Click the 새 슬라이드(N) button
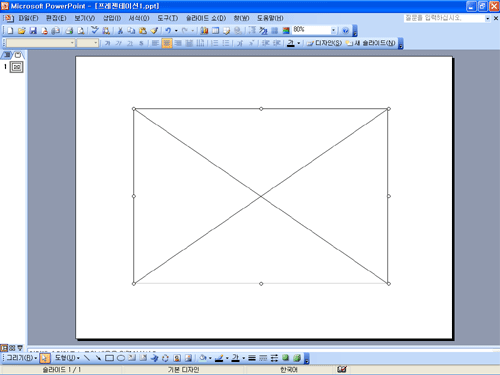Image resolution: width=500 pixels, height=375 pixels. (x=371, y=43)
